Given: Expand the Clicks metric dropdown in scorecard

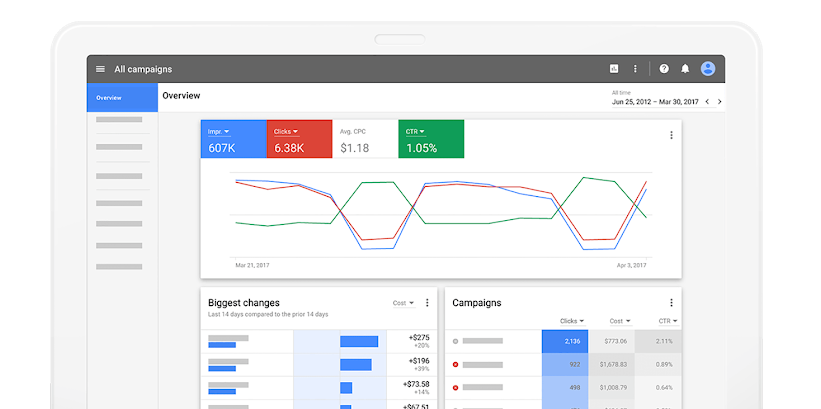Looking at the screenshot, I should point(286,132).
